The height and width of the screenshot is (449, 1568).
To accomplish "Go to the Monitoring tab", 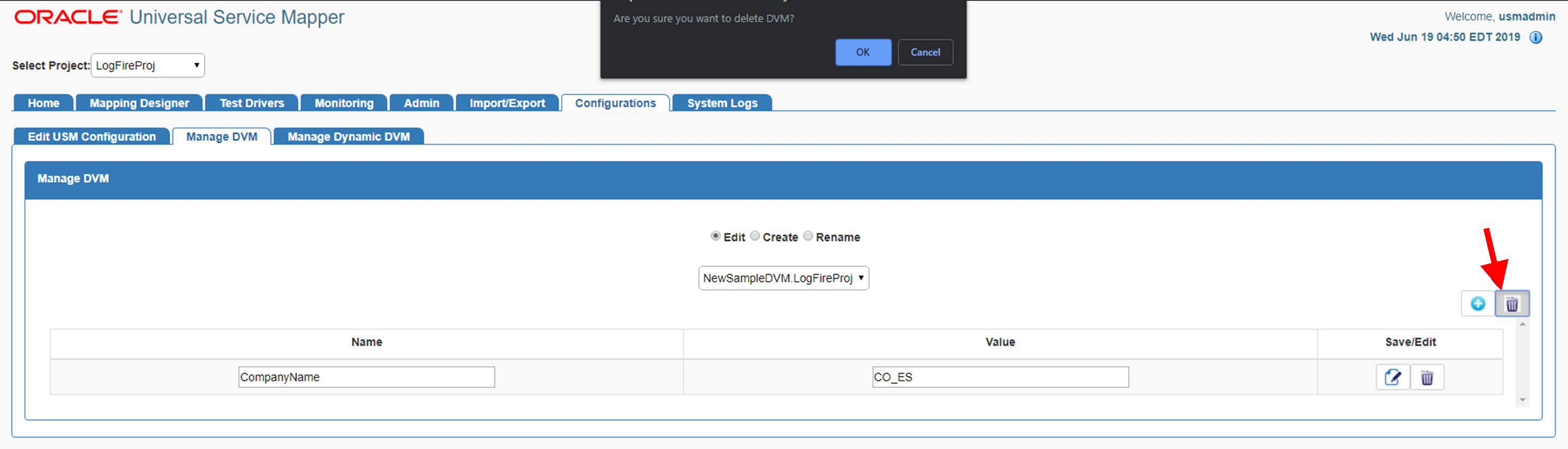I will tap(344, 103).
